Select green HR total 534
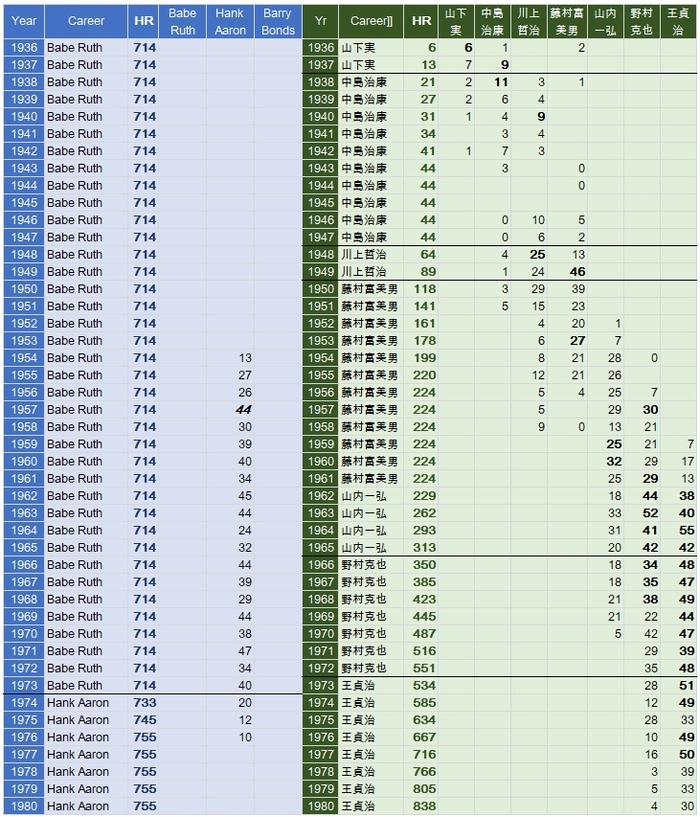 [424, 686]
